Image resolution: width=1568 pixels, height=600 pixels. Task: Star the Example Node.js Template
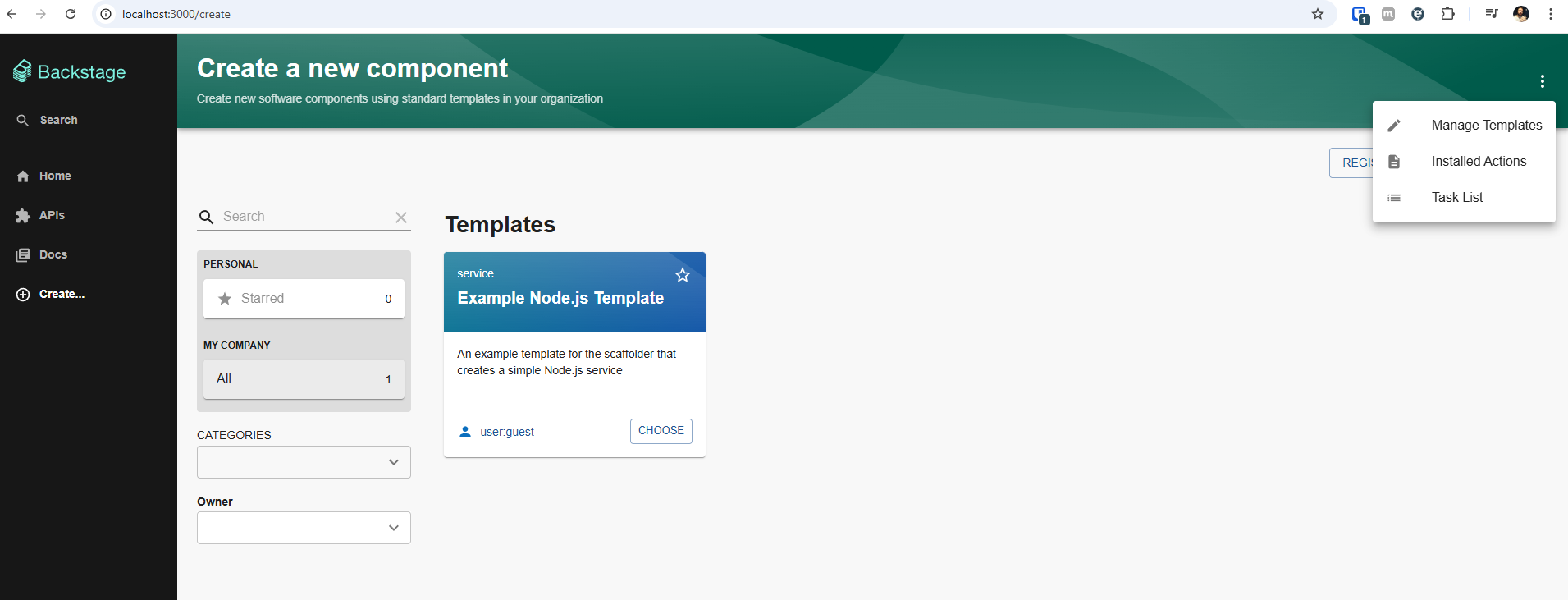(x=682, y=275)
